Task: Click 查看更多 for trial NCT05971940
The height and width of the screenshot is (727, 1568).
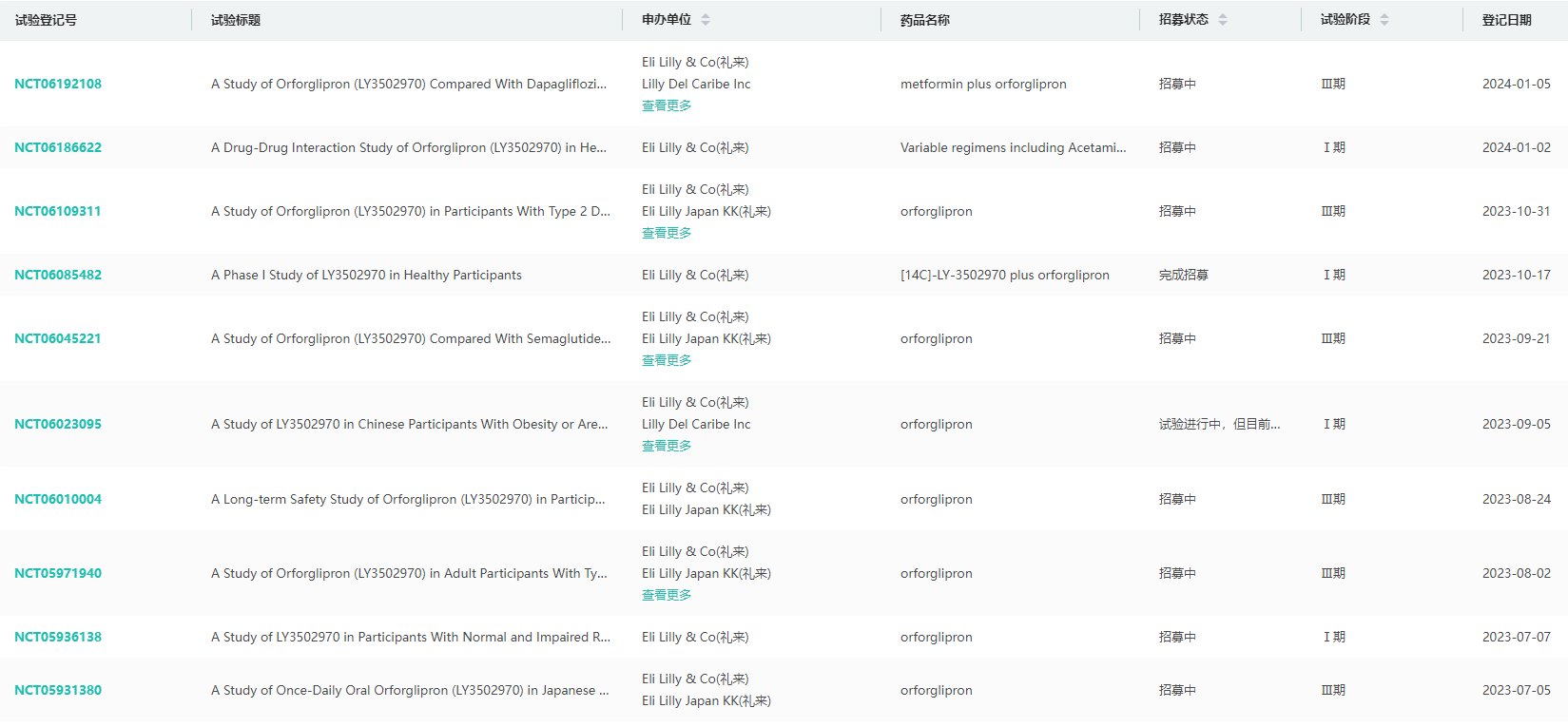Action: click(x=666, y=595)
